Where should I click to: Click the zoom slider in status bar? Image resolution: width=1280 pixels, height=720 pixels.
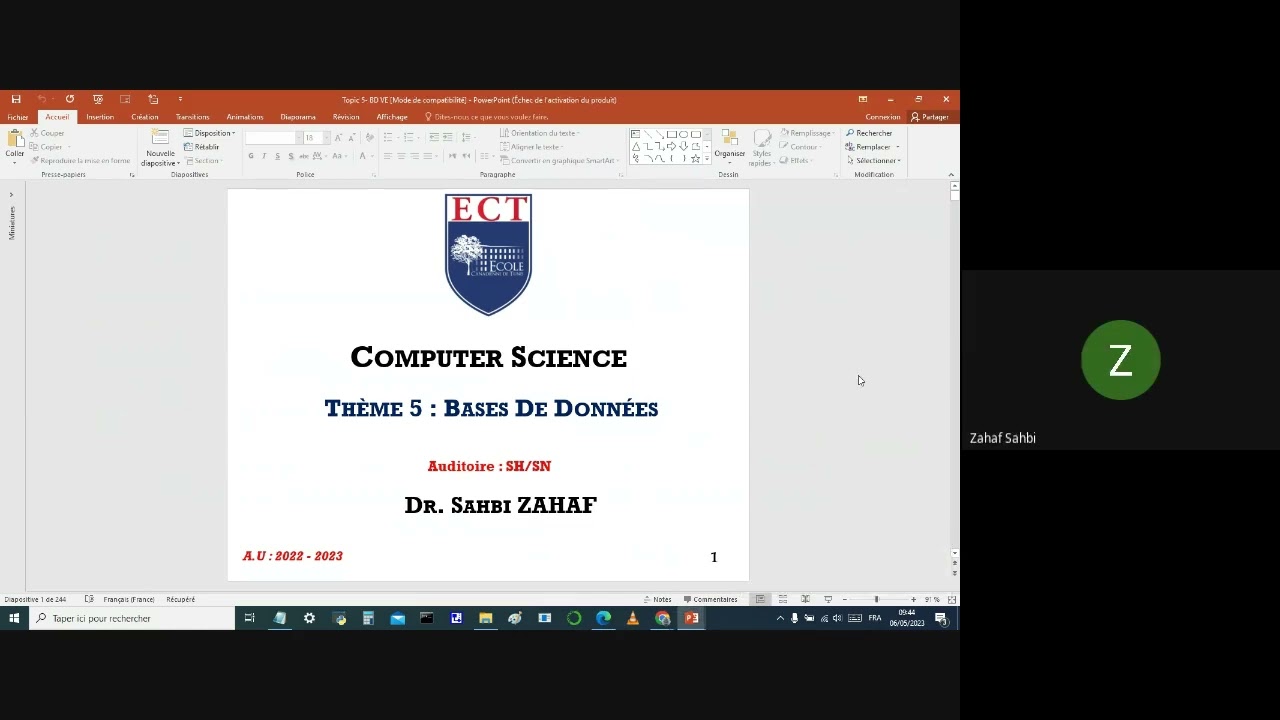[877, 599]
